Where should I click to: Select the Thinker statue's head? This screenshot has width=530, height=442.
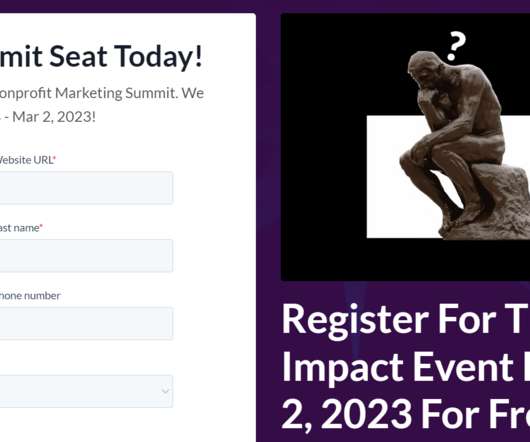426,68
